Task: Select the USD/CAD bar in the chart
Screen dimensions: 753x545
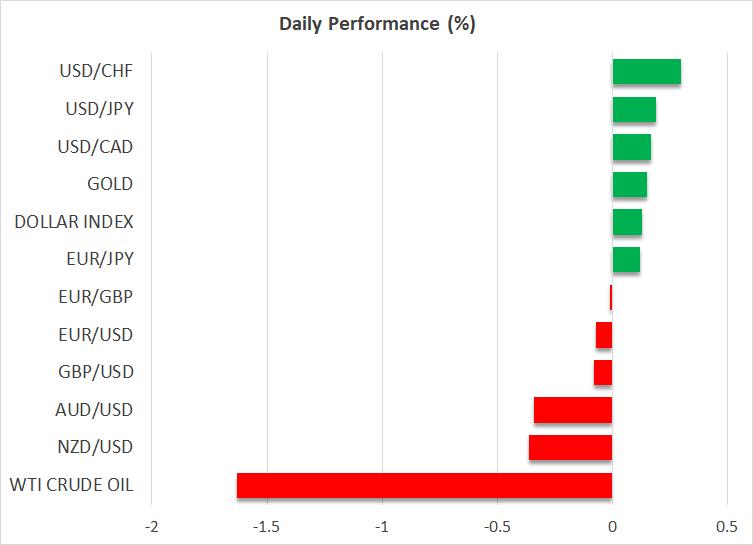Action: 631,147
